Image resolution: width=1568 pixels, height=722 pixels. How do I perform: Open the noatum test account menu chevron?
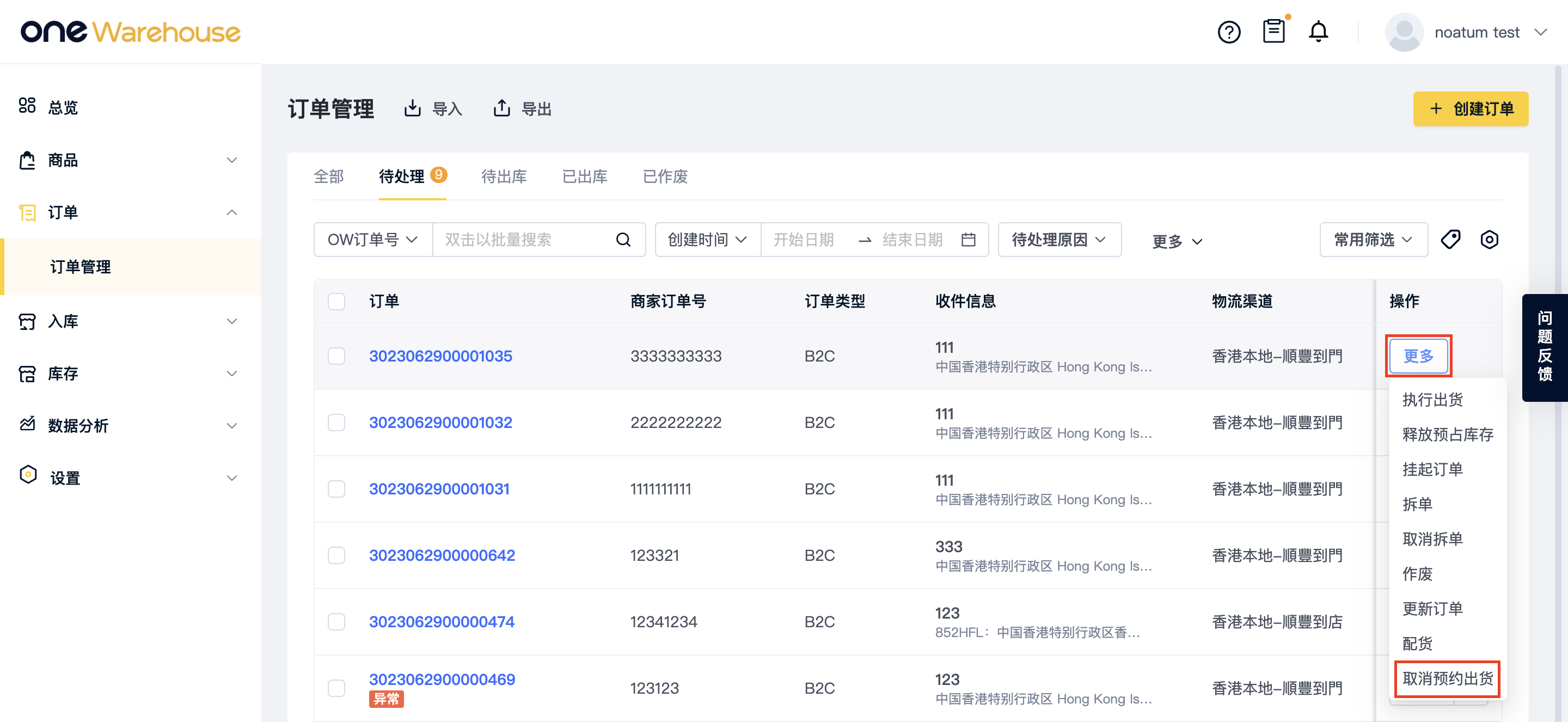click(1541, 32)
